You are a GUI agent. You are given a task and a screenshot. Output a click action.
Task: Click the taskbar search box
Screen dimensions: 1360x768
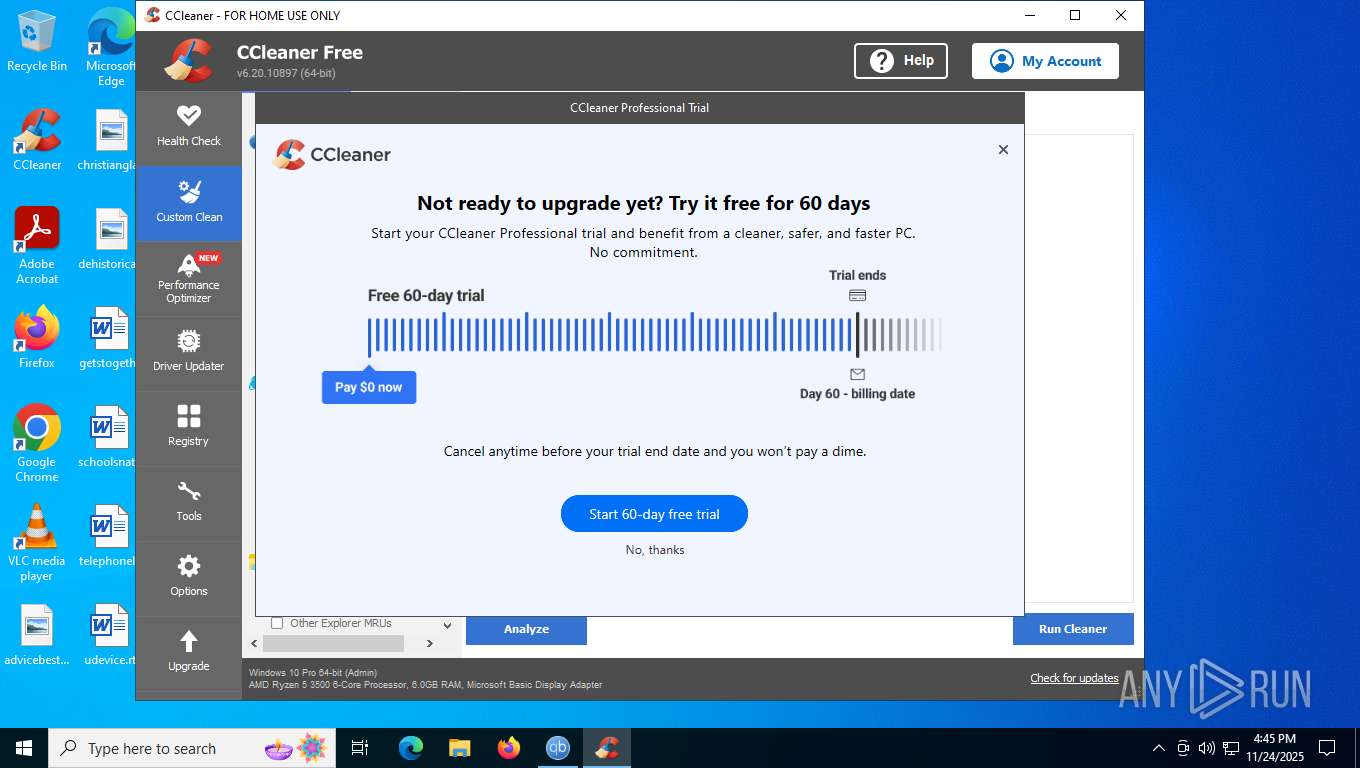tap(192, 748)
